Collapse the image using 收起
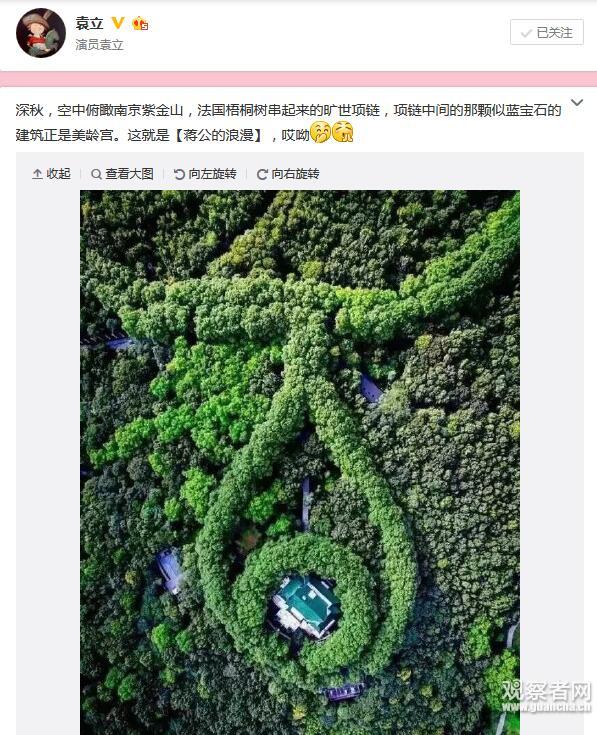Viewport: 597px width, 735px height. click(x=51, y=174)
